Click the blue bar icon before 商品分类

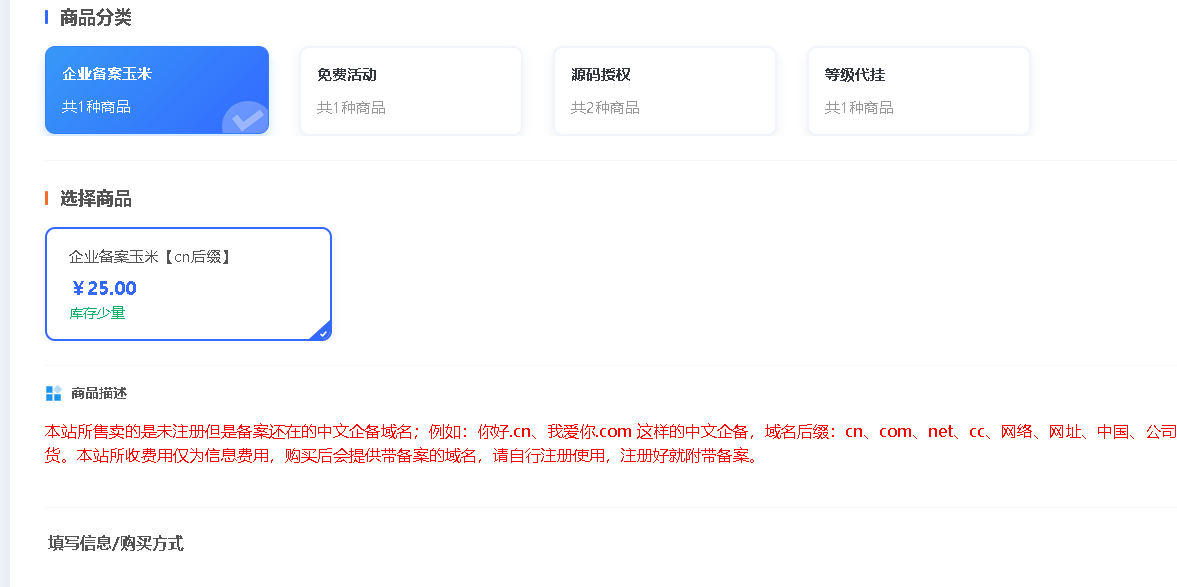click(45, 17)
